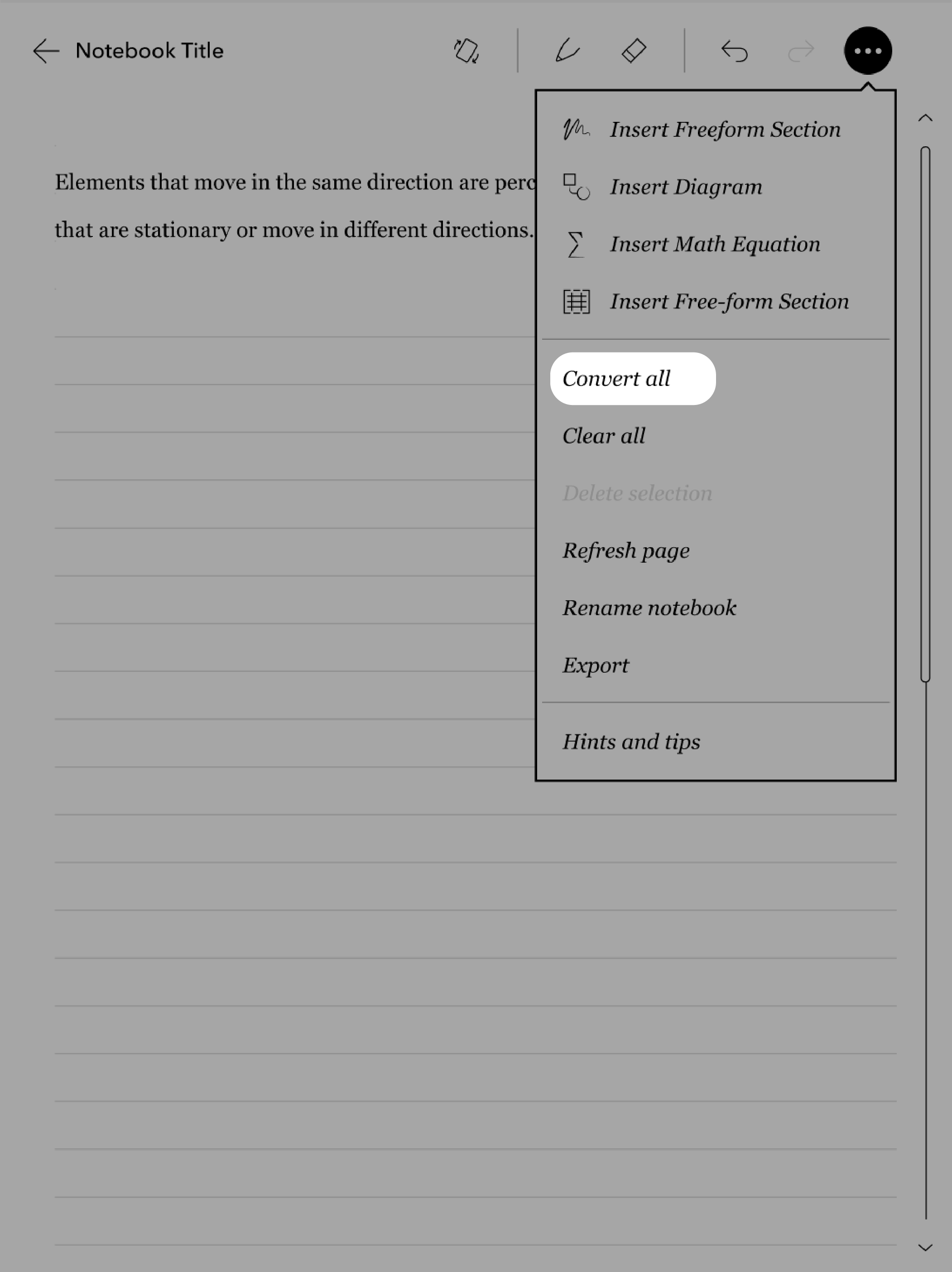Click Hints and tips option
The width and height of the screenshot is (952, 1272).
click(x=631, y=741)
